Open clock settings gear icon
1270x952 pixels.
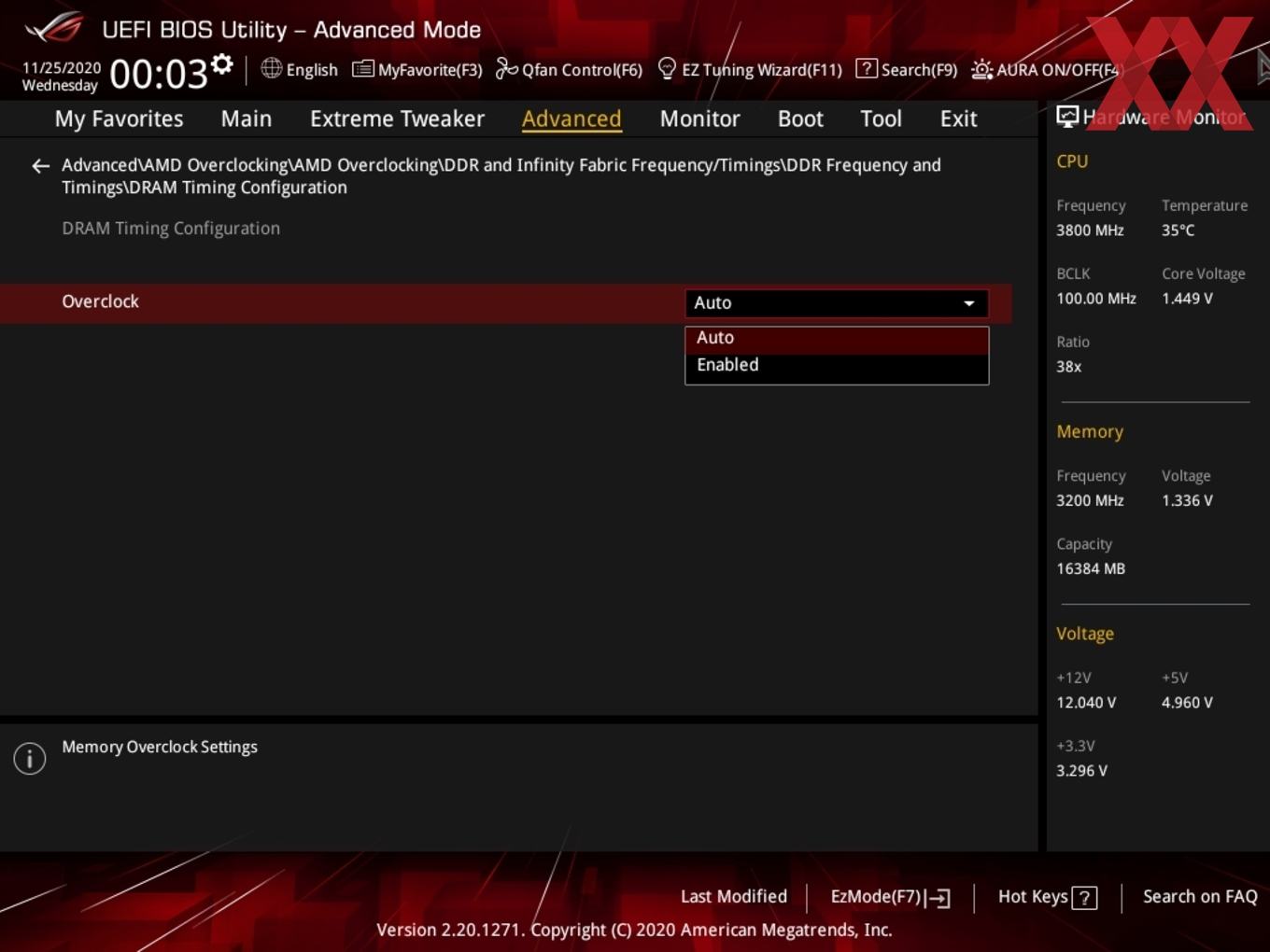[x=222, y=63]
